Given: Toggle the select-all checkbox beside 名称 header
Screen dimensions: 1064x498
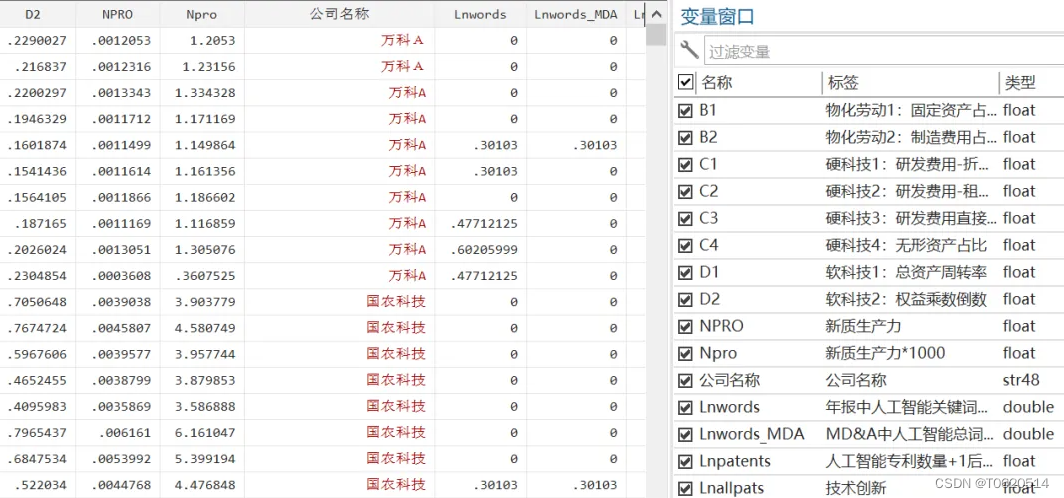Looking at the screenshot, I should coord(685,83).
